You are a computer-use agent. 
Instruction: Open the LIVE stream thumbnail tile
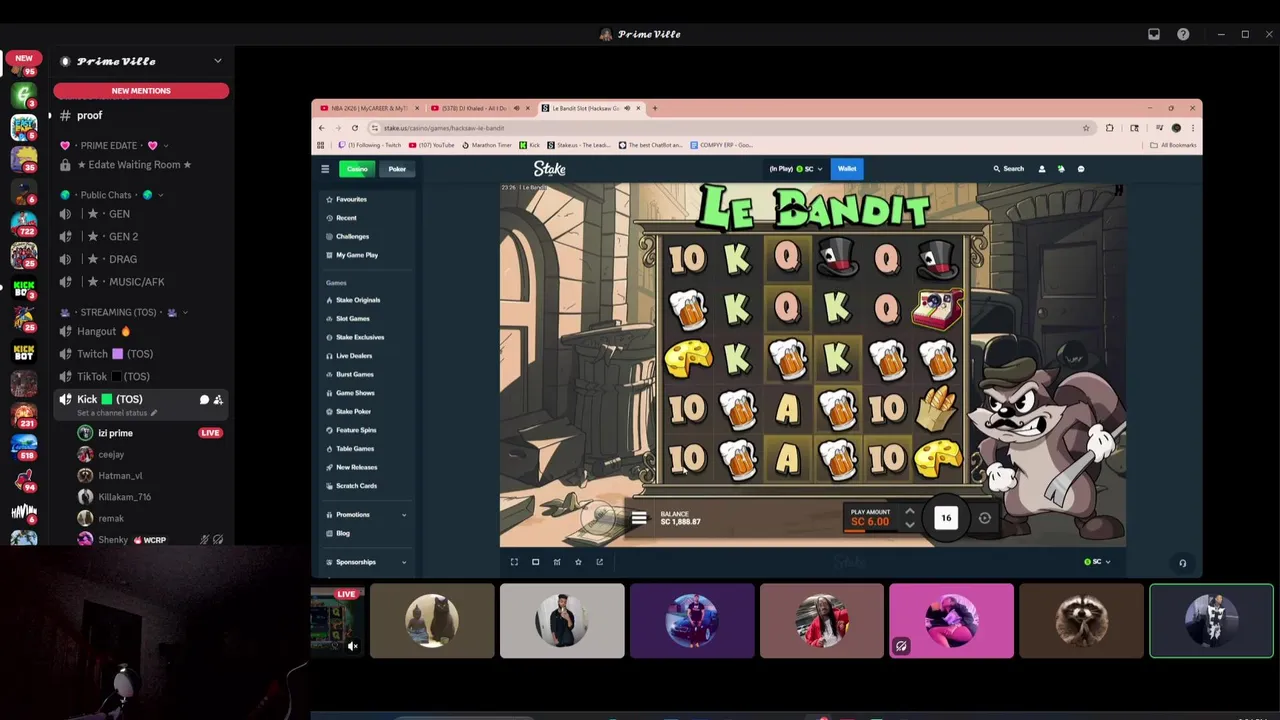point(337,621)
